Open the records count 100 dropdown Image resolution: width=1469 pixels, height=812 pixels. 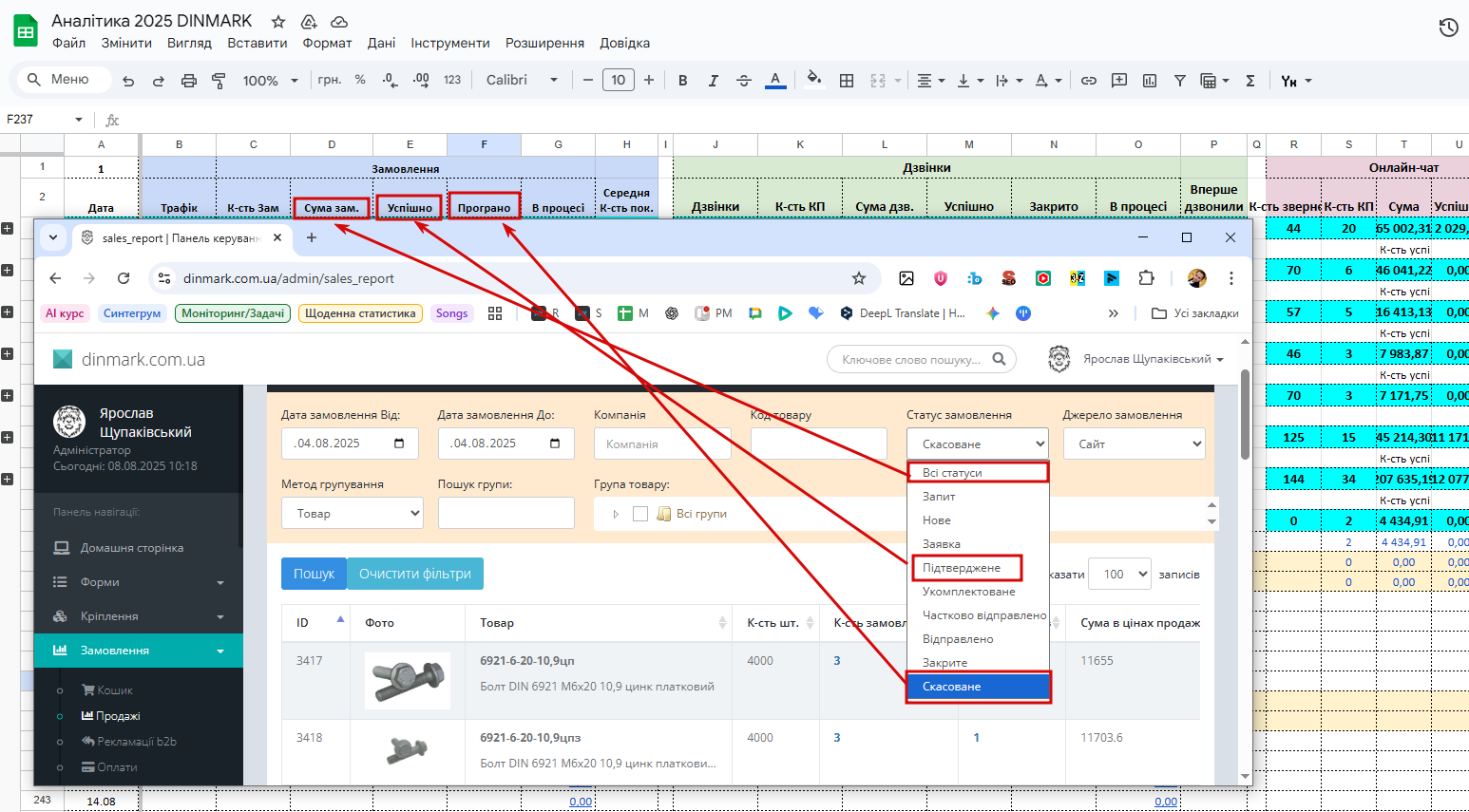tap(1119, 575)
